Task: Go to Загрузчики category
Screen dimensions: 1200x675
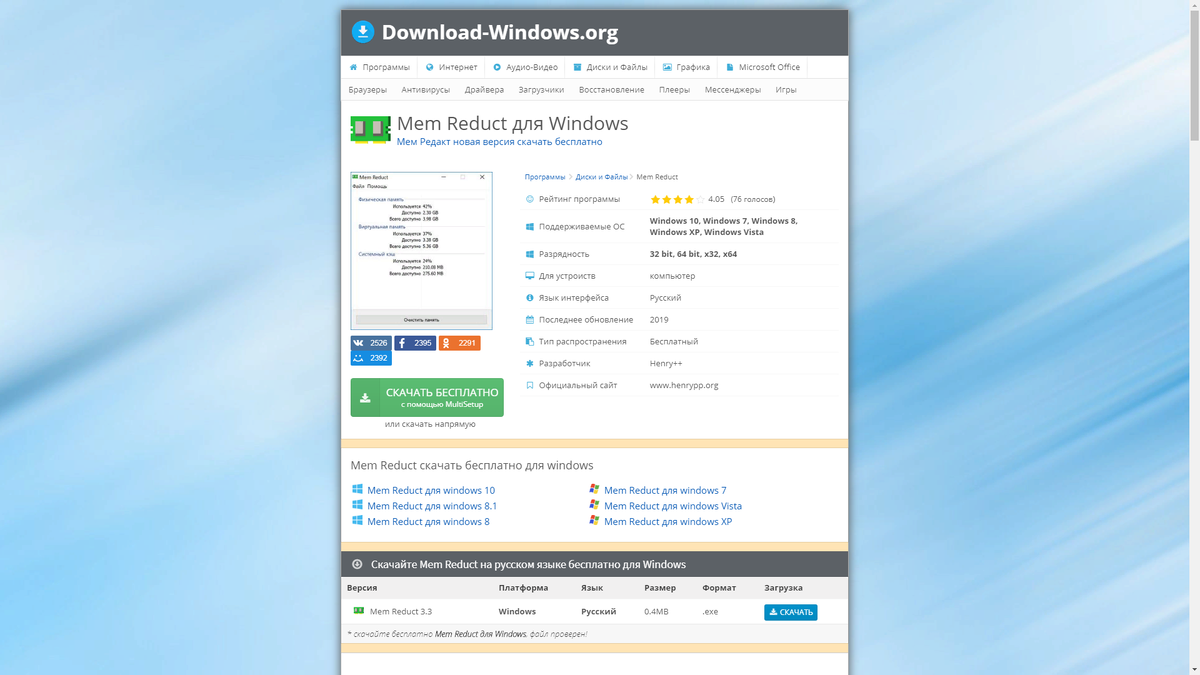Action: (x=541, y=90)
